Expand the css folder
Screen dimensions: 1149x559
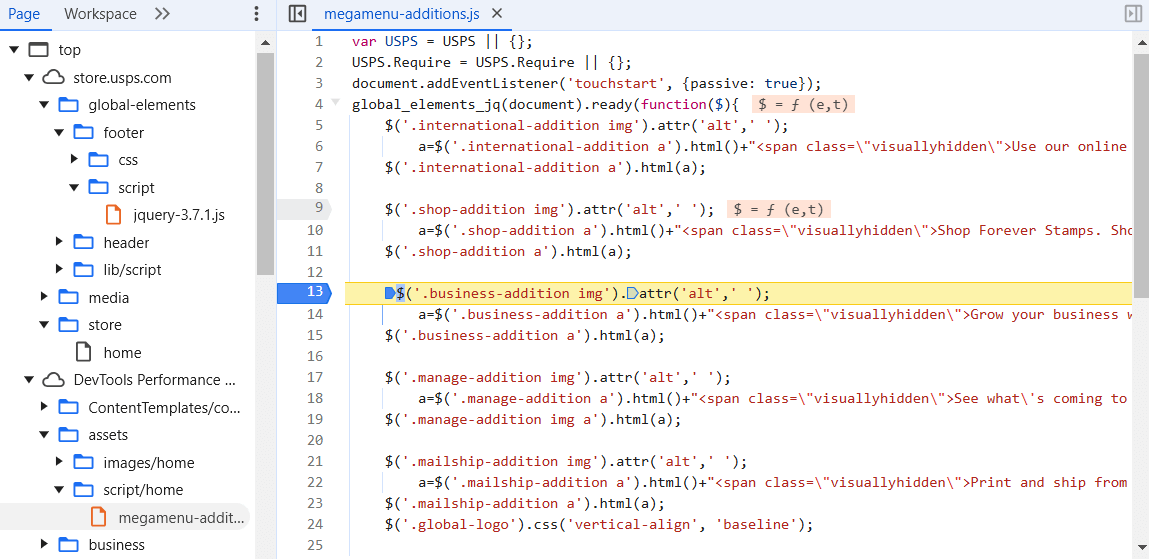tap(74, 160)
